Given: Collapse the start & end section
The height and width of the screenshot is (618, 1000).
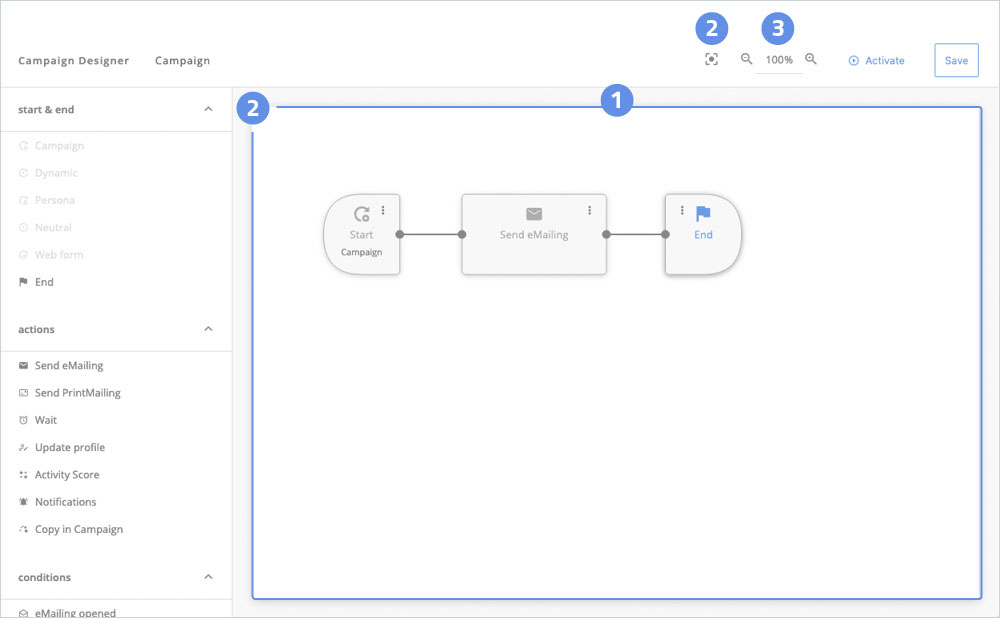Looking at the screenshot, I should pyautogui.click(x=208, y=109).
